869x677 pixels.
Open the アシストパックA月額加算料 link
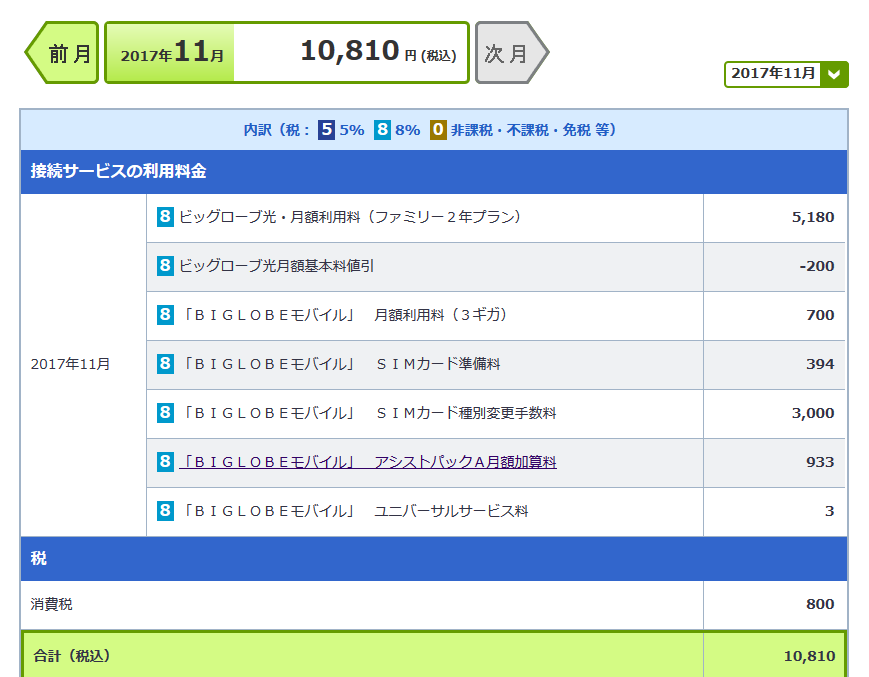click(x=367, y=462)
